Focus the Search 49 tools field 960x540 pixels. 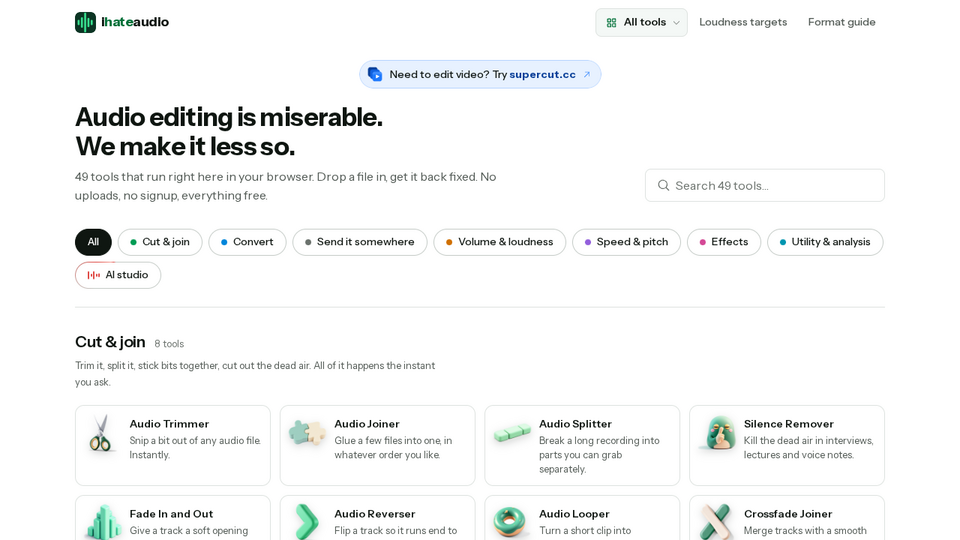point(764,186)
